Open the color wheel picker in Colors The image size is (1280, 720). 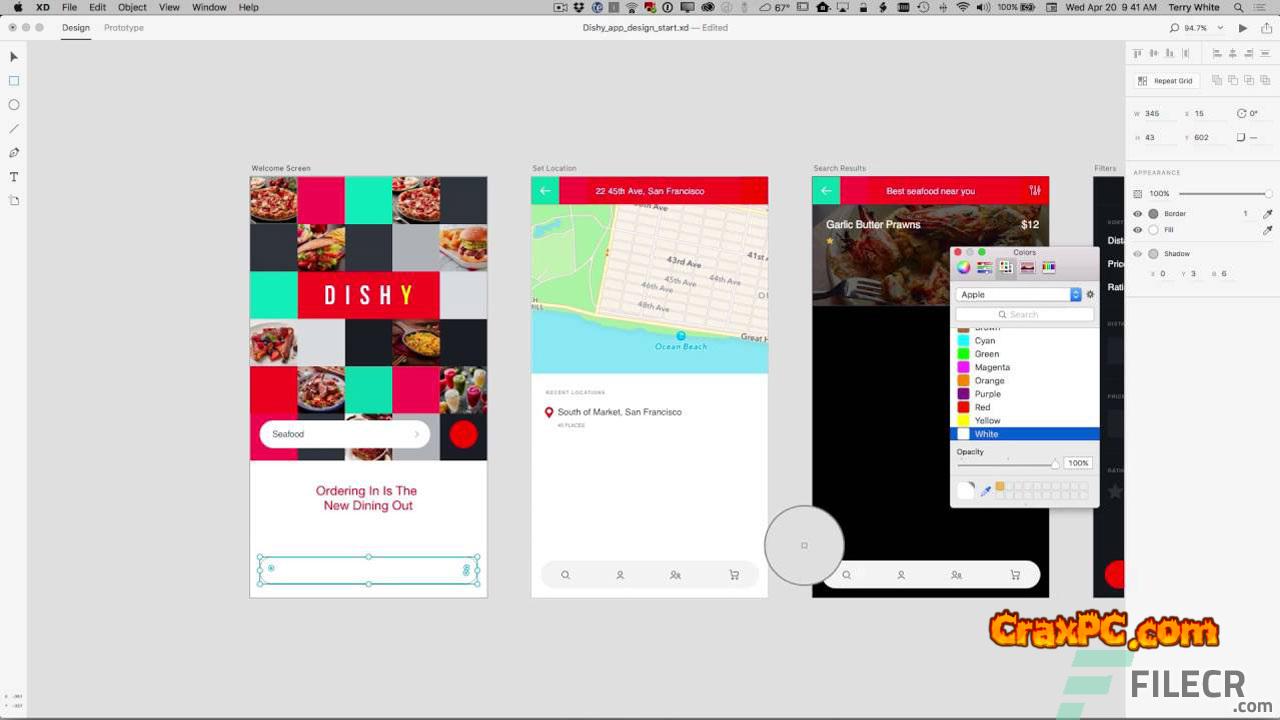click(963, 267)
